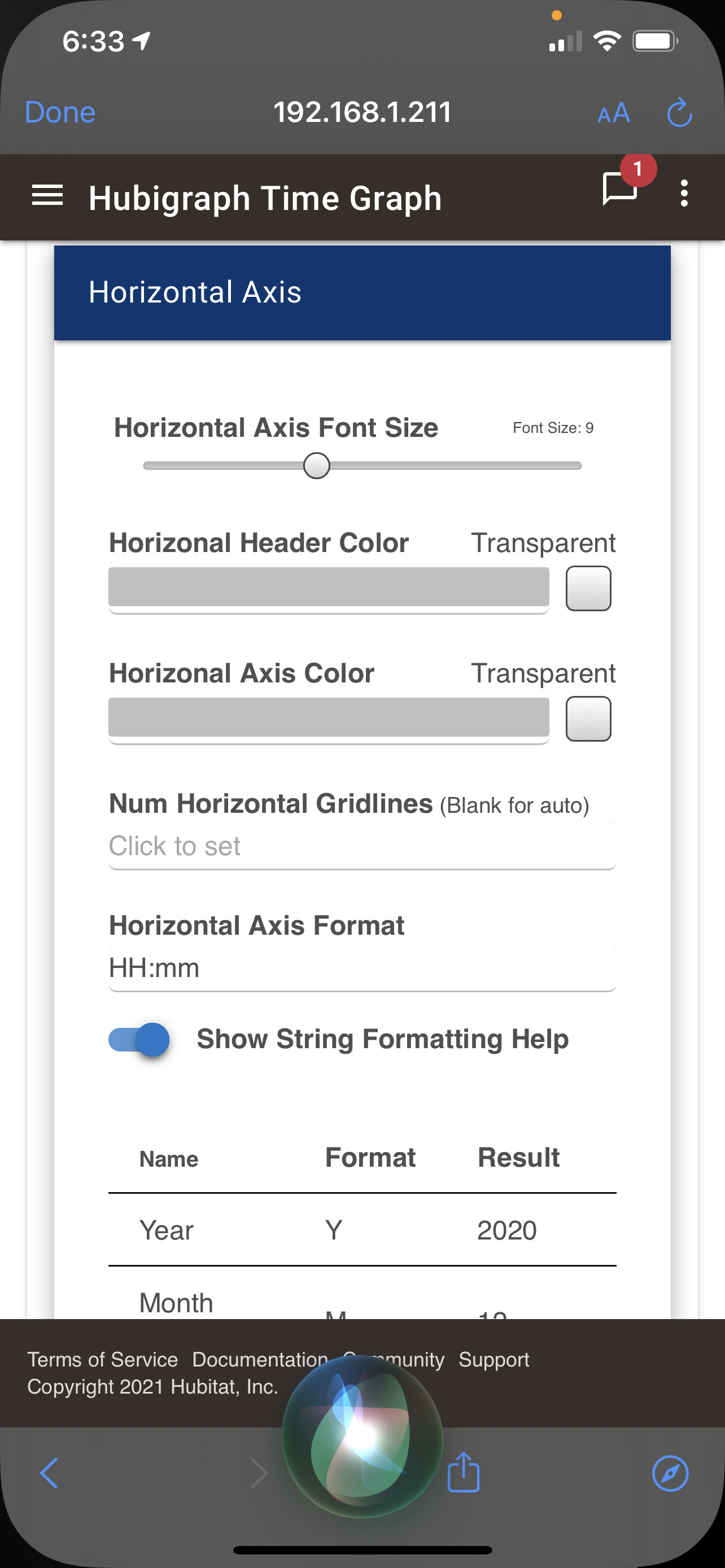Check Transparent box for Horizonal Axis Color
This screenshot has width=725, height=1568.
tap(588, 719)
